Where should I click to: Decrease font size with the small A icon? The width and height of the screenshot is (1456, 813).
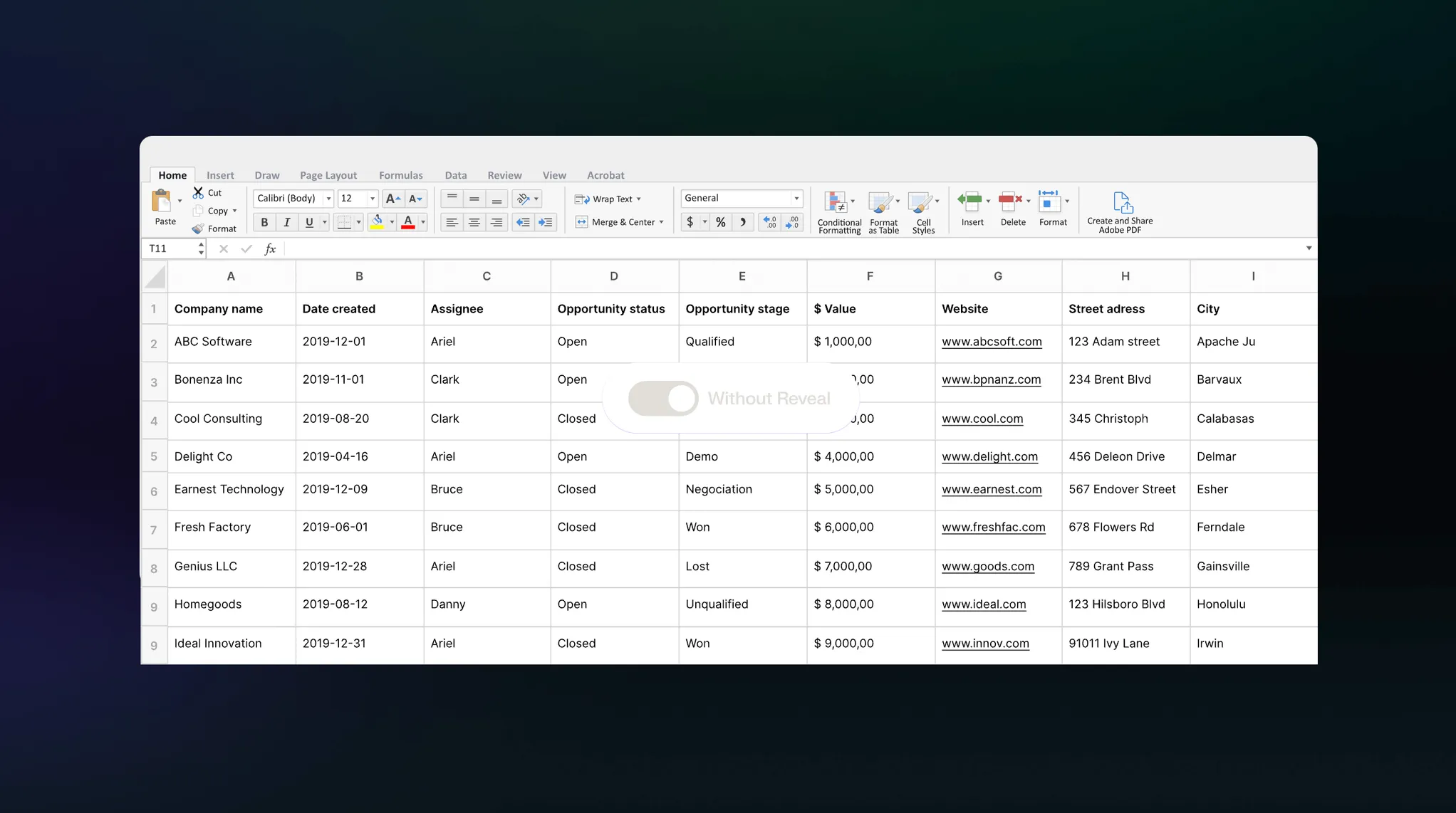[x=415, y=199]
